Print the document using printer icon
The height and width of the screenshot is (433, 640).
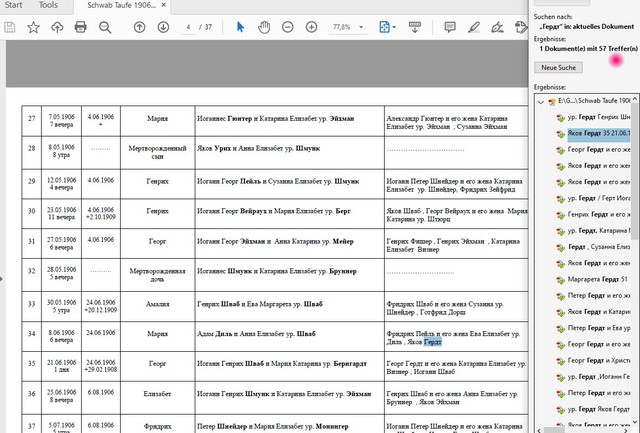click(81, 27)
